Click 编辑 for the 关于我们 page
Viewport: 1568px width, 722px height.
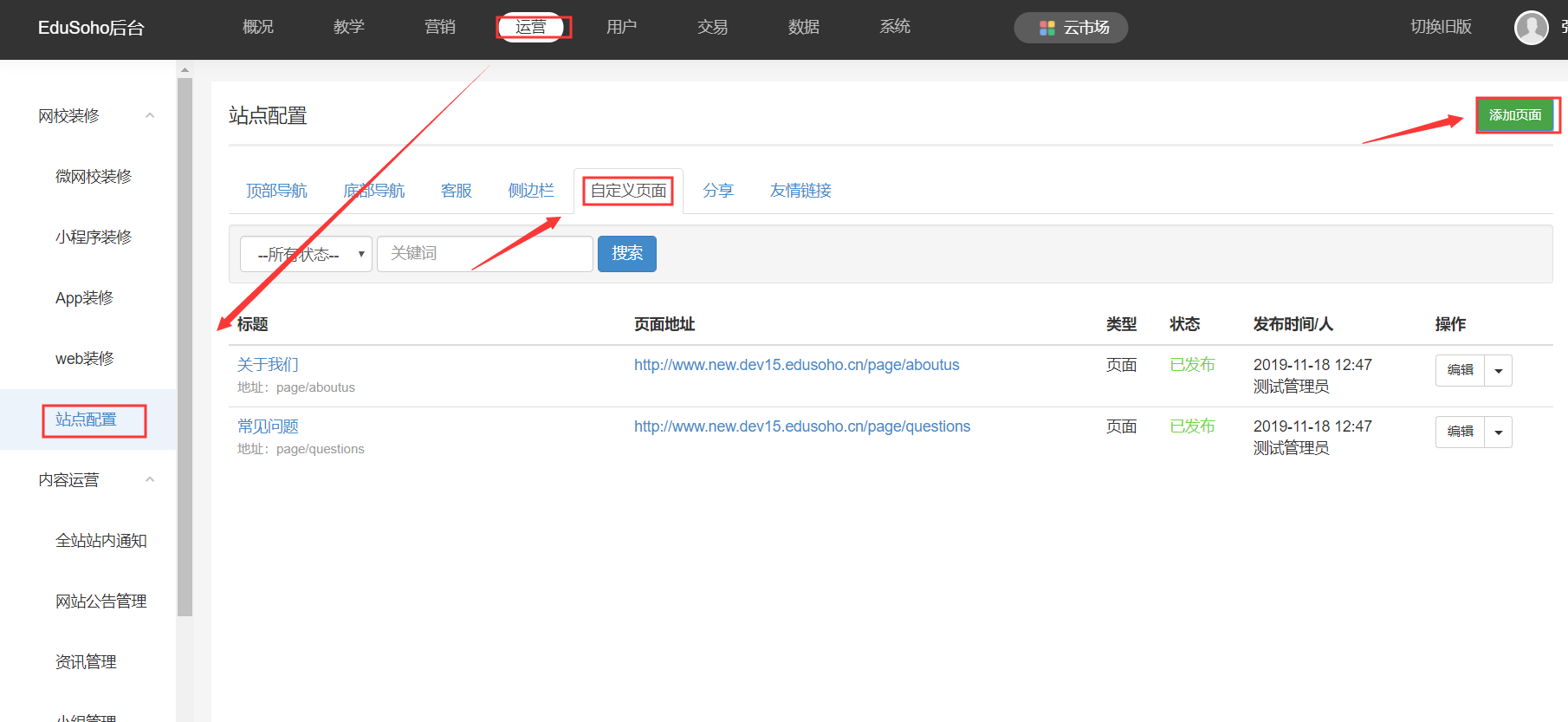tap(1461, 371)
